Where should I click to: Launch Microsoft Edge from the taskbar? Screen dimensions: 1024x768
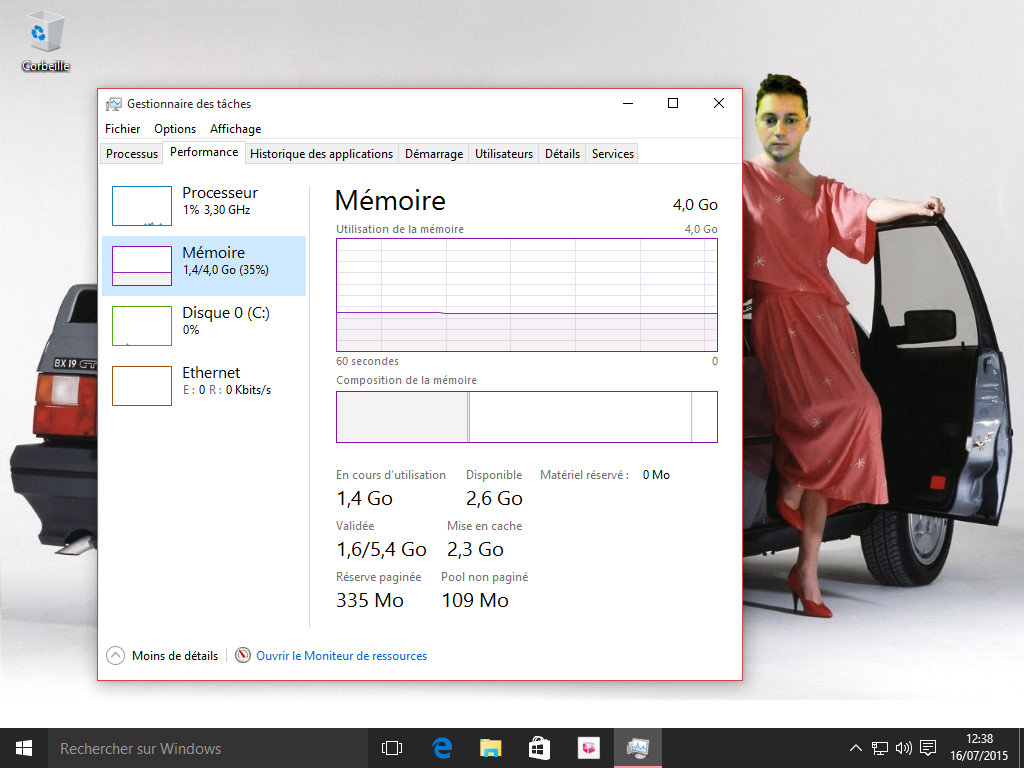(441, 748)
